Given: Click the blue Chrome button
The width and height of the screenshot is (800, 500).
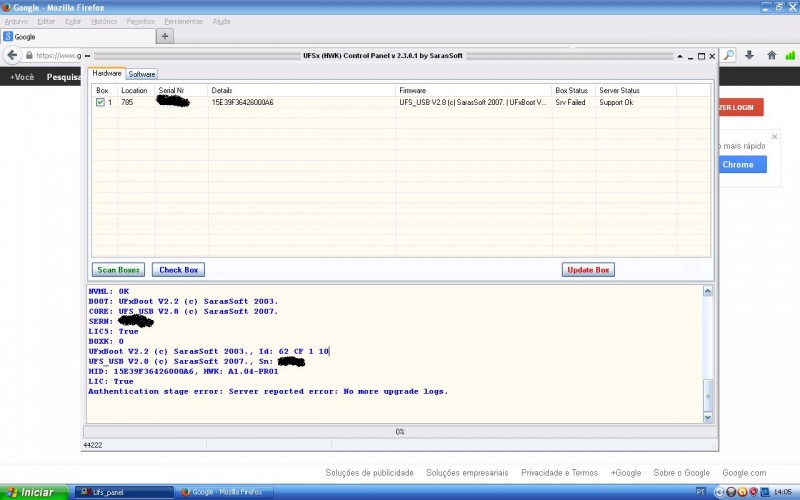Looking at the screenshot, I should pos(742,164).
